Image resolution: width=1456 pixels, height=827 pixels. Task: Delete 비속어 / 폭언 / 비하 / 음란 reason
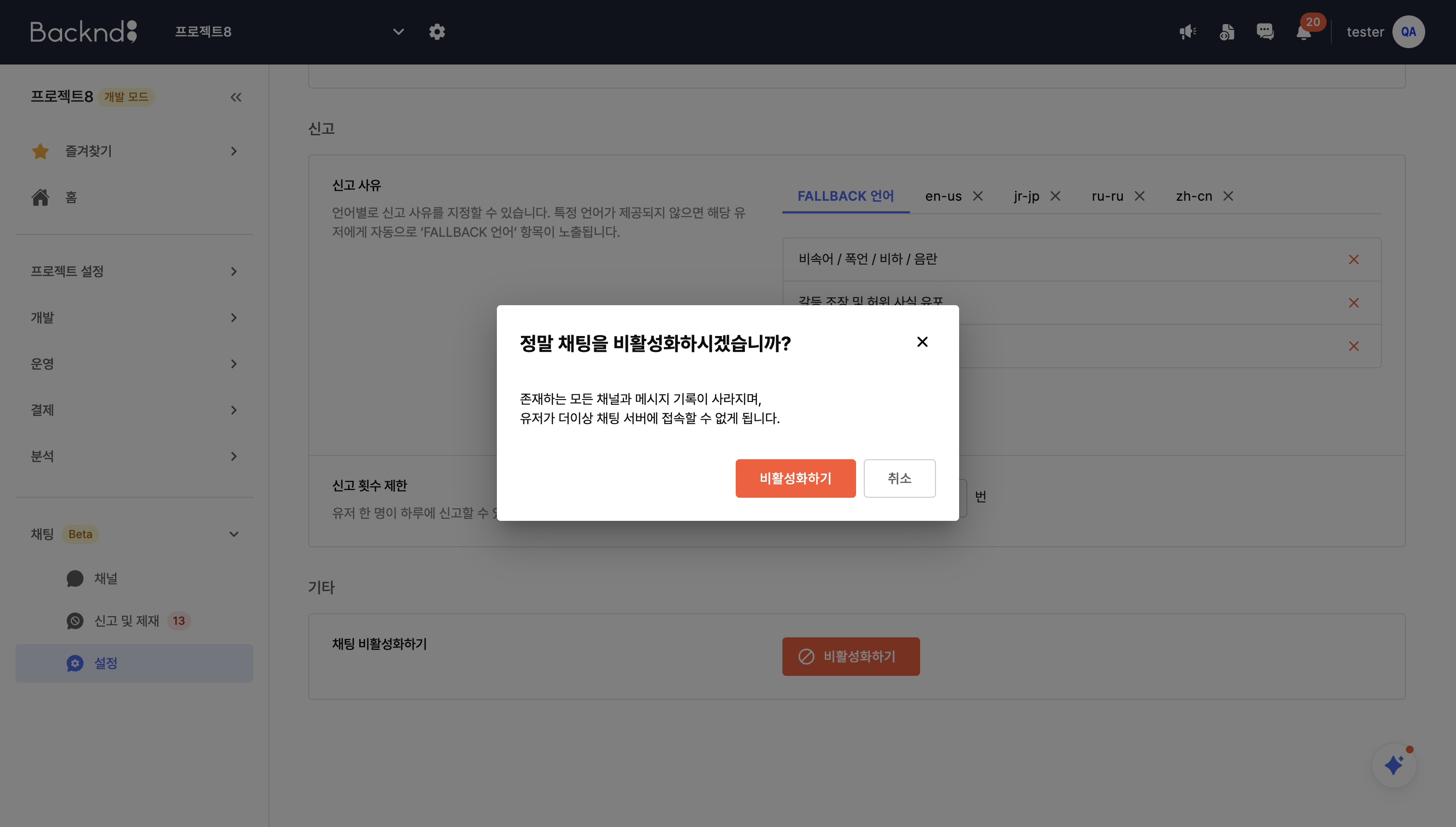click(x=1354, y=259)
